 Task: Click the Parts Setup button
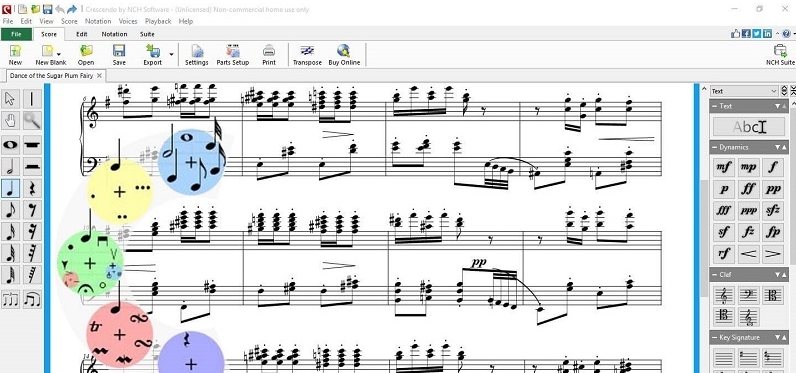pos(233,55)
